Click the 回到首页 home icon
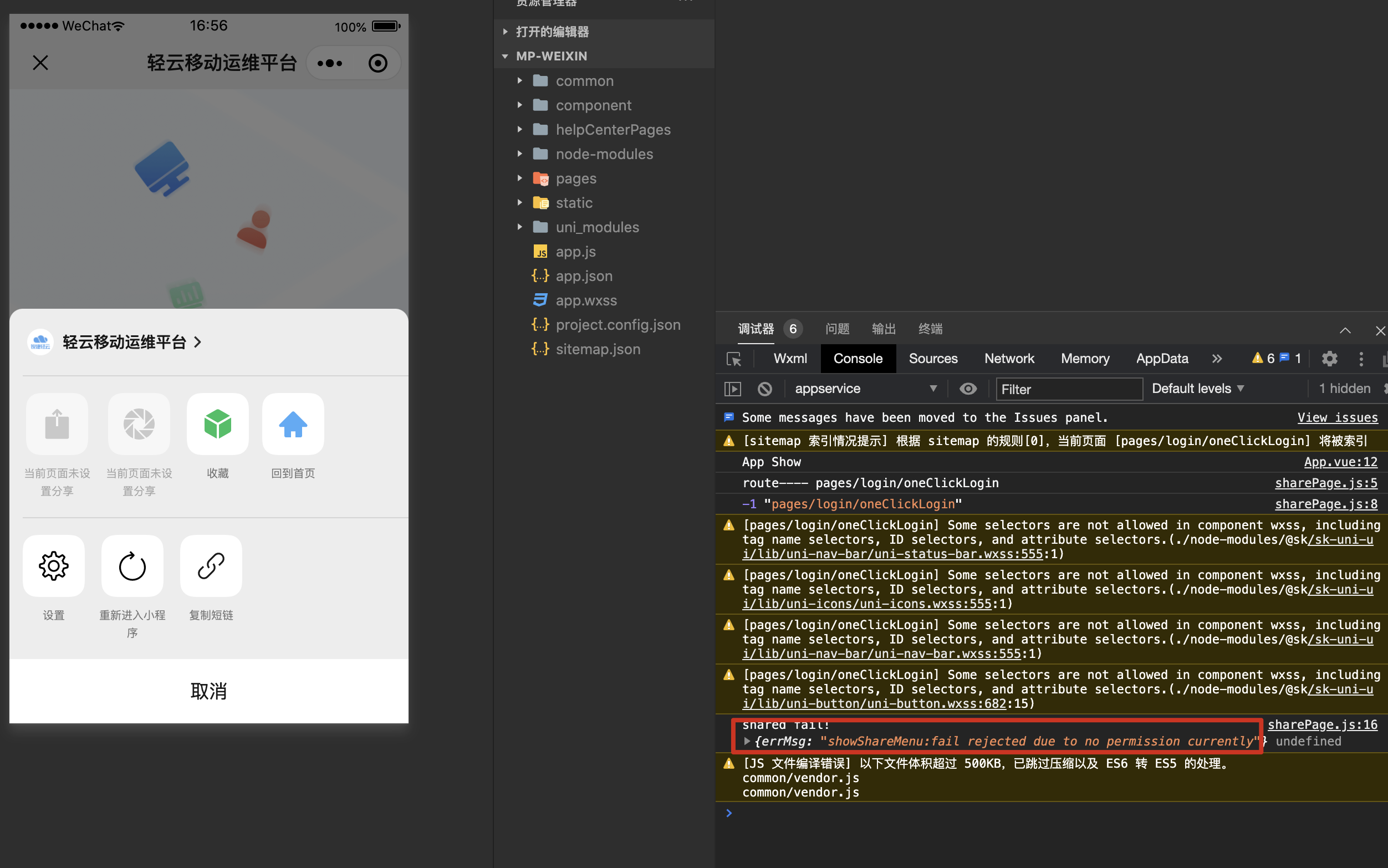1388x868 pixels. pyautogui.click(x=293, y=424)
